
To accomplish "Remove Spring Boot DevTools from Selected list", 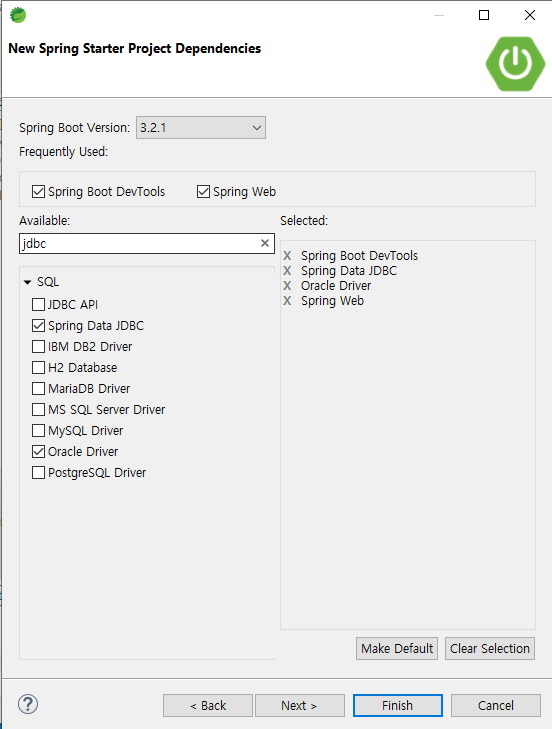I will pyautogui.click(x=287, y=256).
